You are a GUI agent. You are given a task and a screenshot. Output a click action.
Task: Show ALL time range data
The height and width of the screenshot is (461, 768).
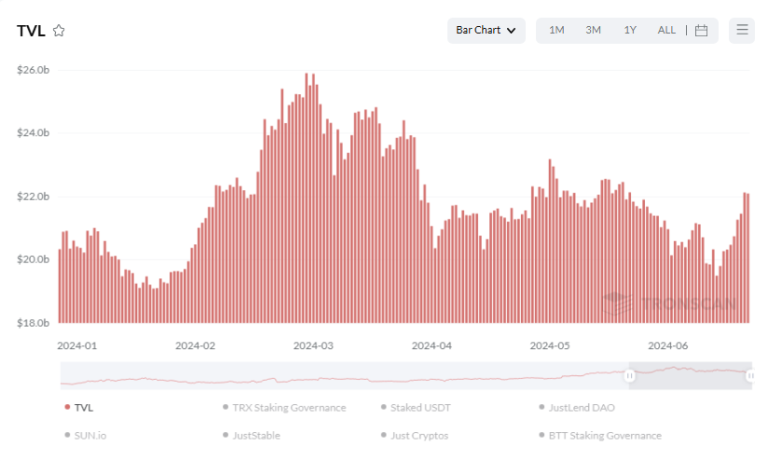tap(666, 30)
